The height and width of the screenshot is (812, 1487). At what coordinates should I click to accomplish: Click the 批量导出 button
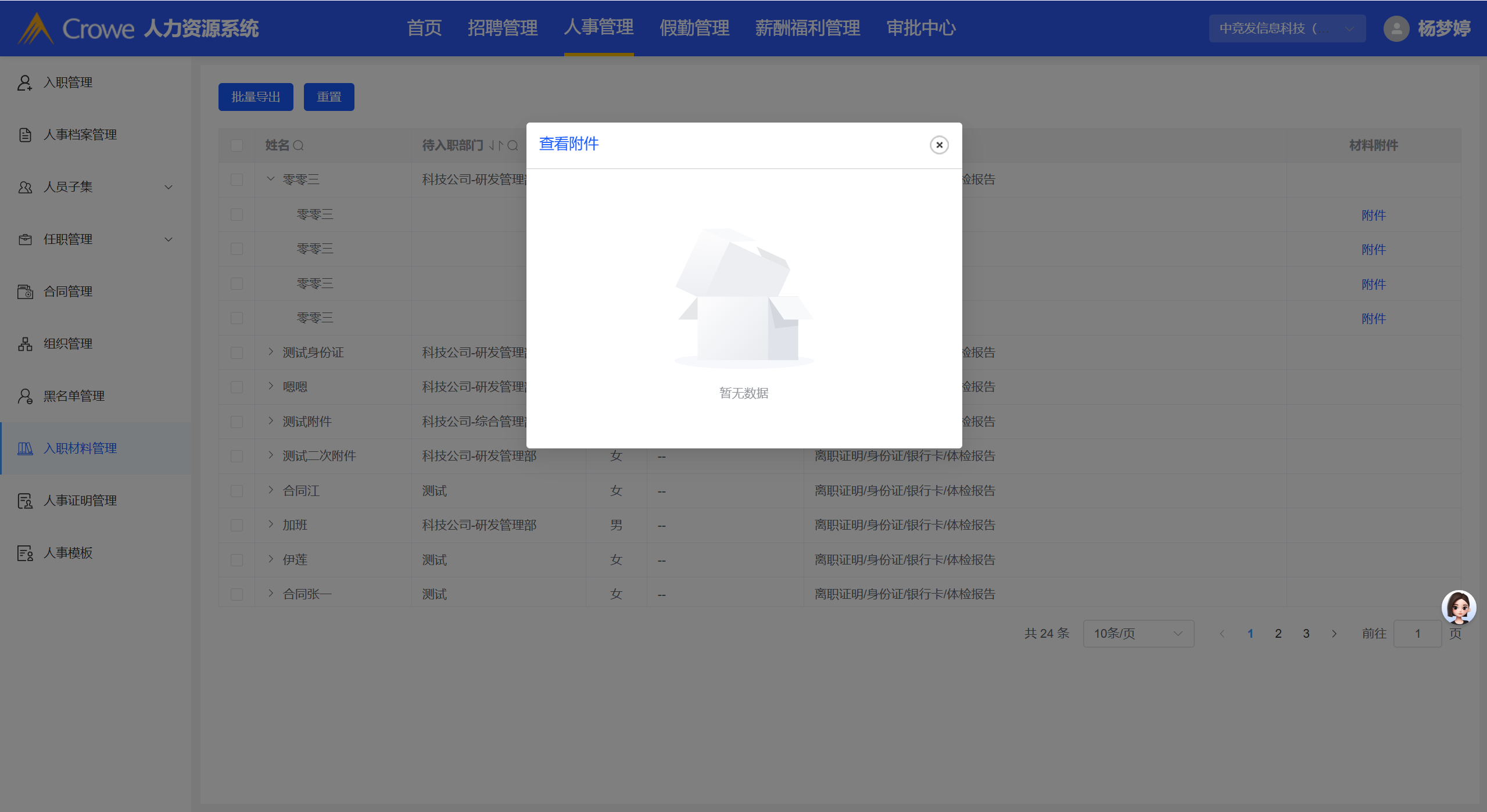pyautogui.click(x=256, y=97)
